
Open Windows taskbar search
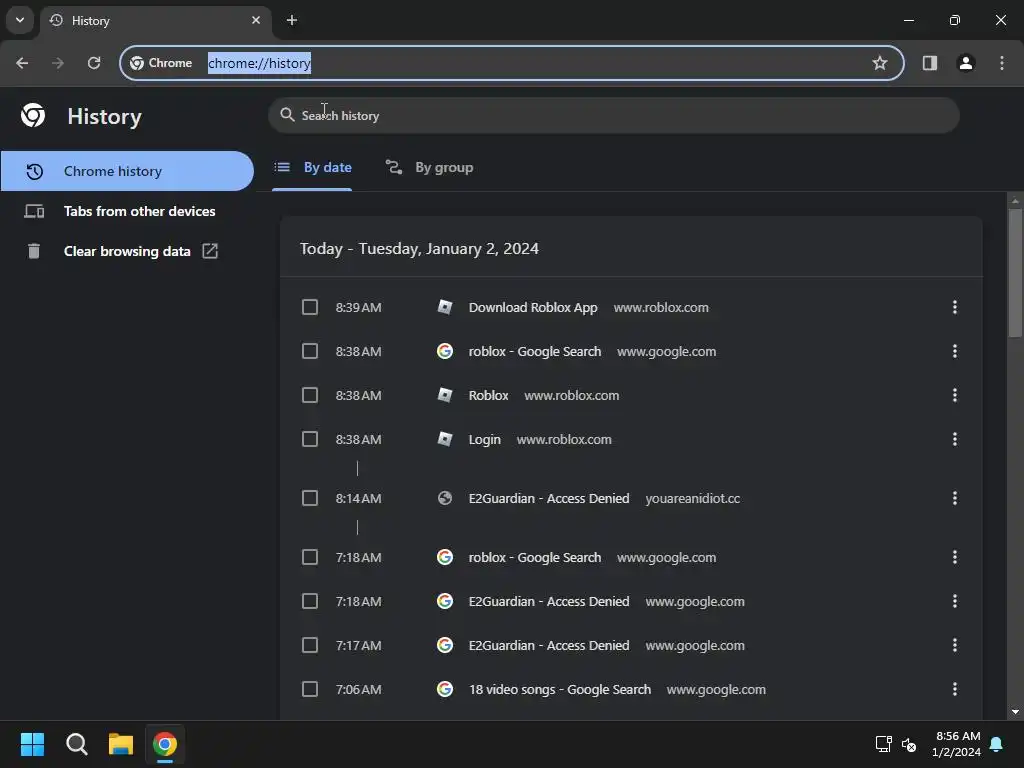click(76, 744)
